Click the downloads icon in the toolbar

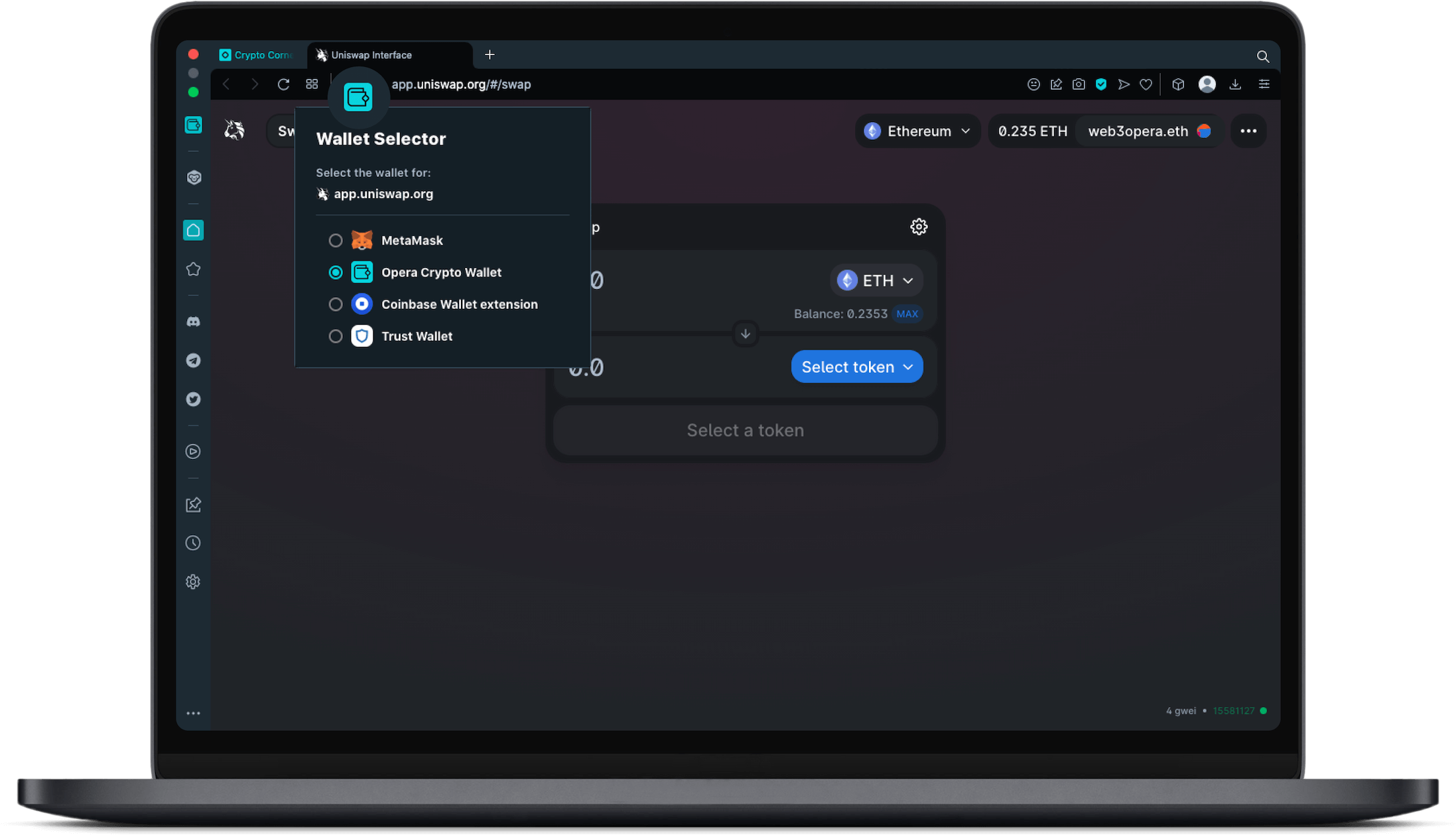[1235, 84]
